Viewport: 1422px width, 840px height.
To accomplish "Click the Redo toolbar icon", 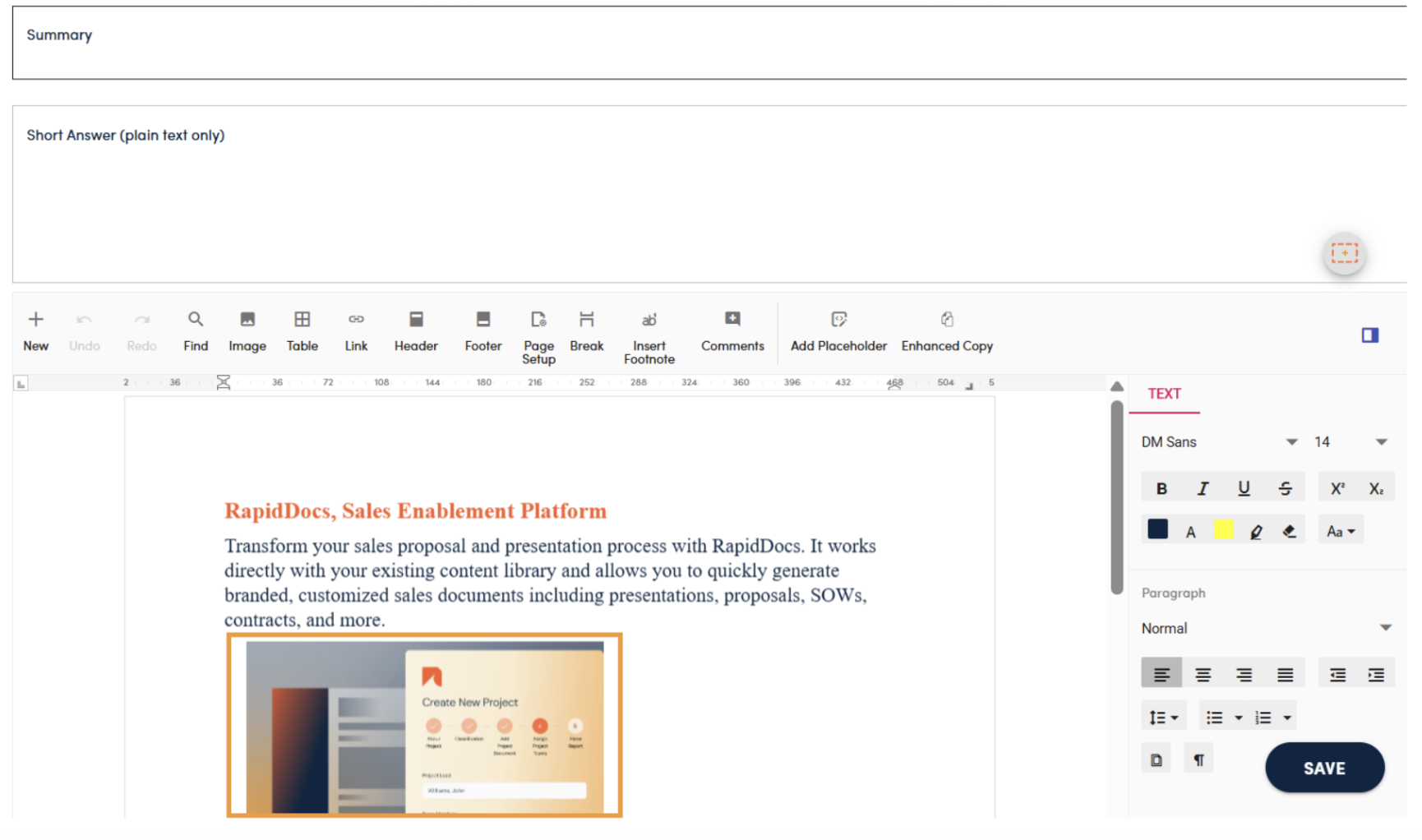I will pyautogui.click(x=141, y=331).
